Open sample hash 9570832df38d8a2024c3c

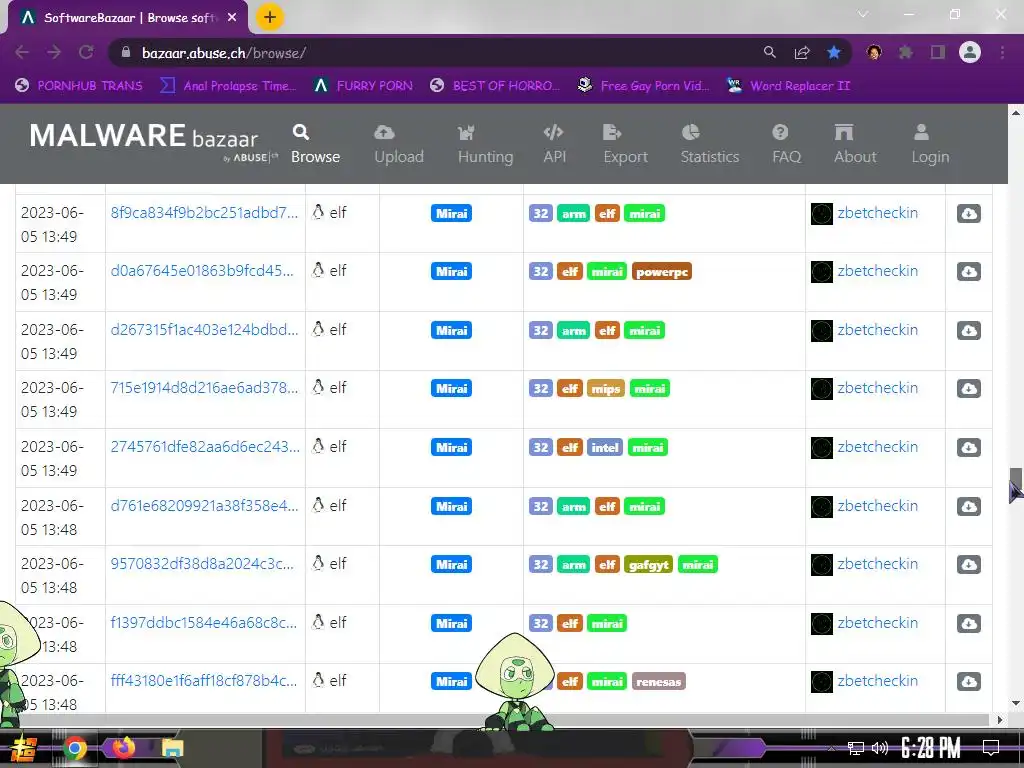(202, 564)
